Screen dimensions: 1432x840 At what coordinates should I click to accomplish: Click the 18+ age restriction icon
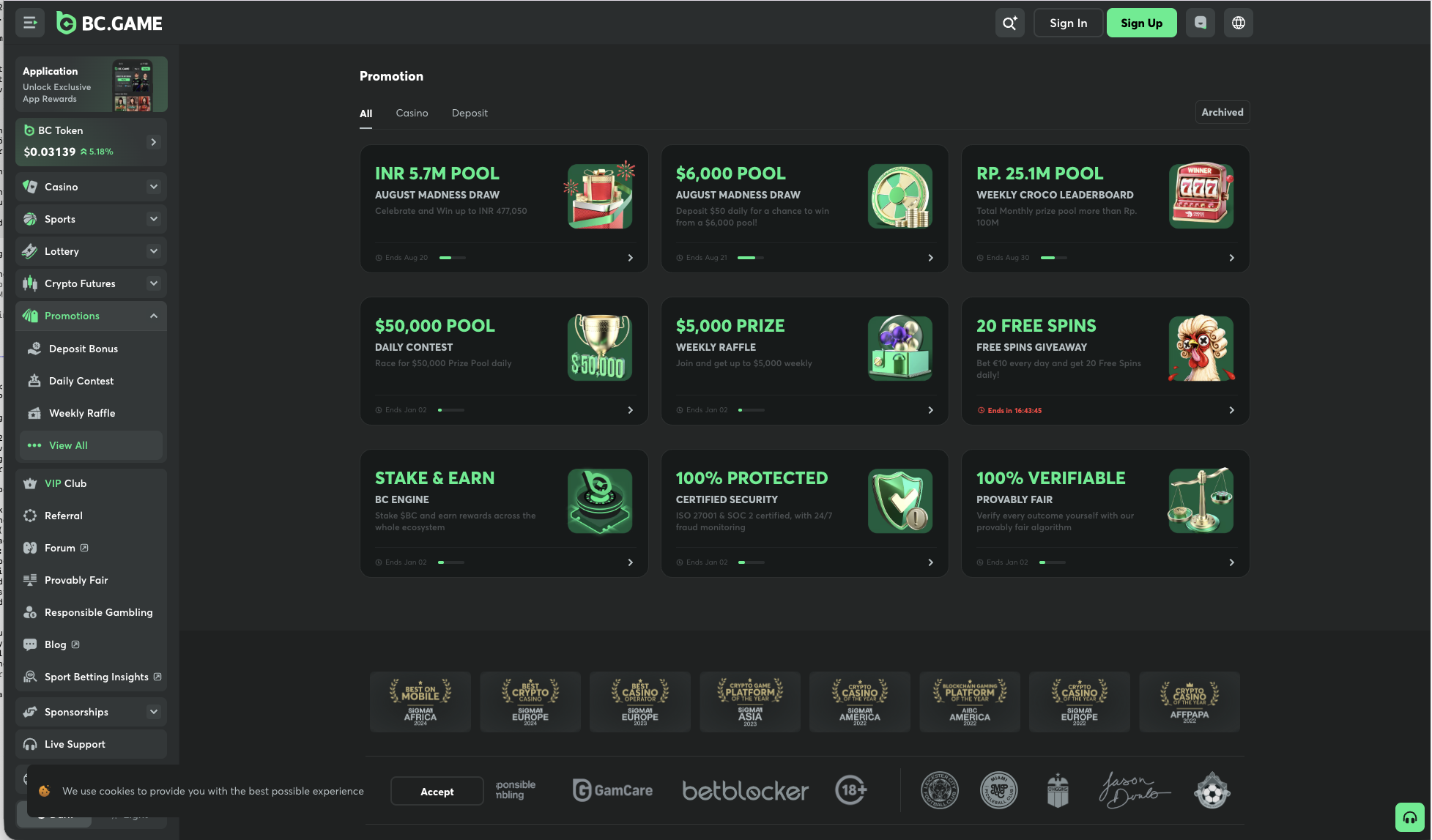(851, 790)
